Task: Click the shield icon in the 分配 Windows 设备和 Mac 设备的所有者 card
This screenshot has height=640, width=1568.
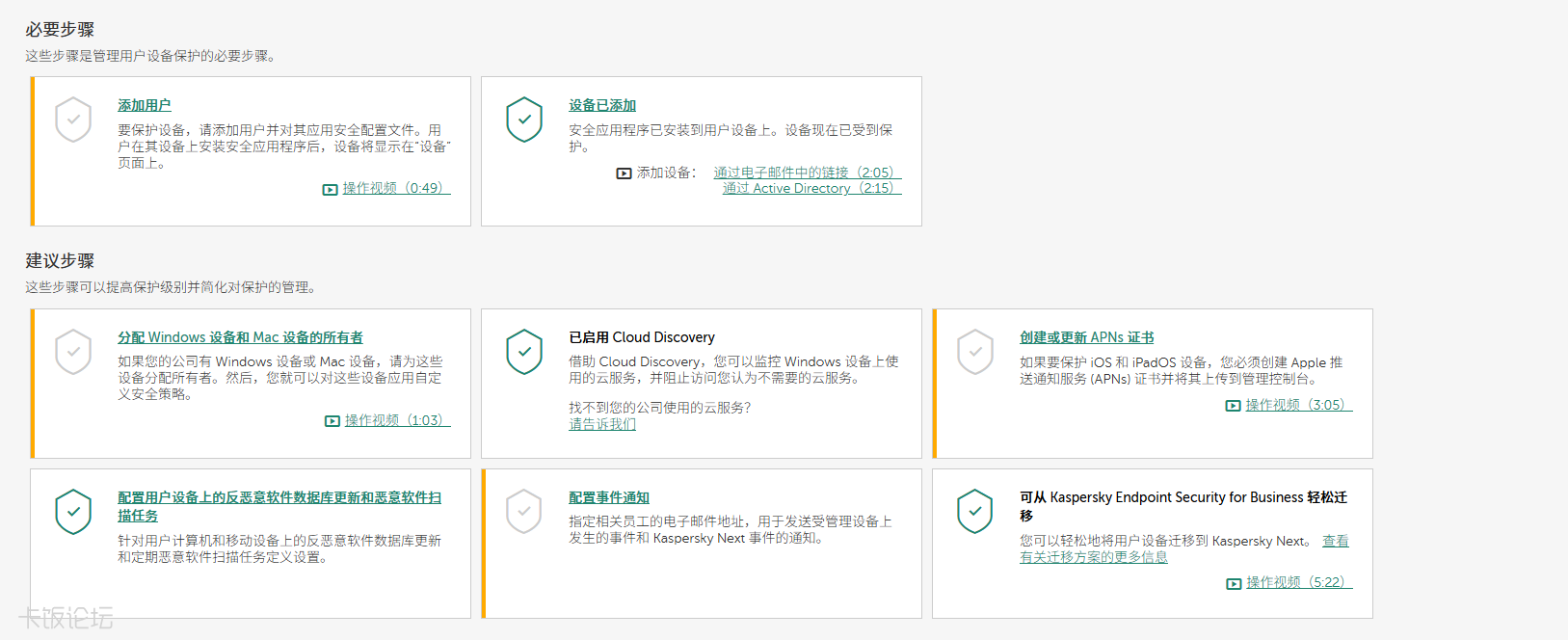Action: coord(73,352)
